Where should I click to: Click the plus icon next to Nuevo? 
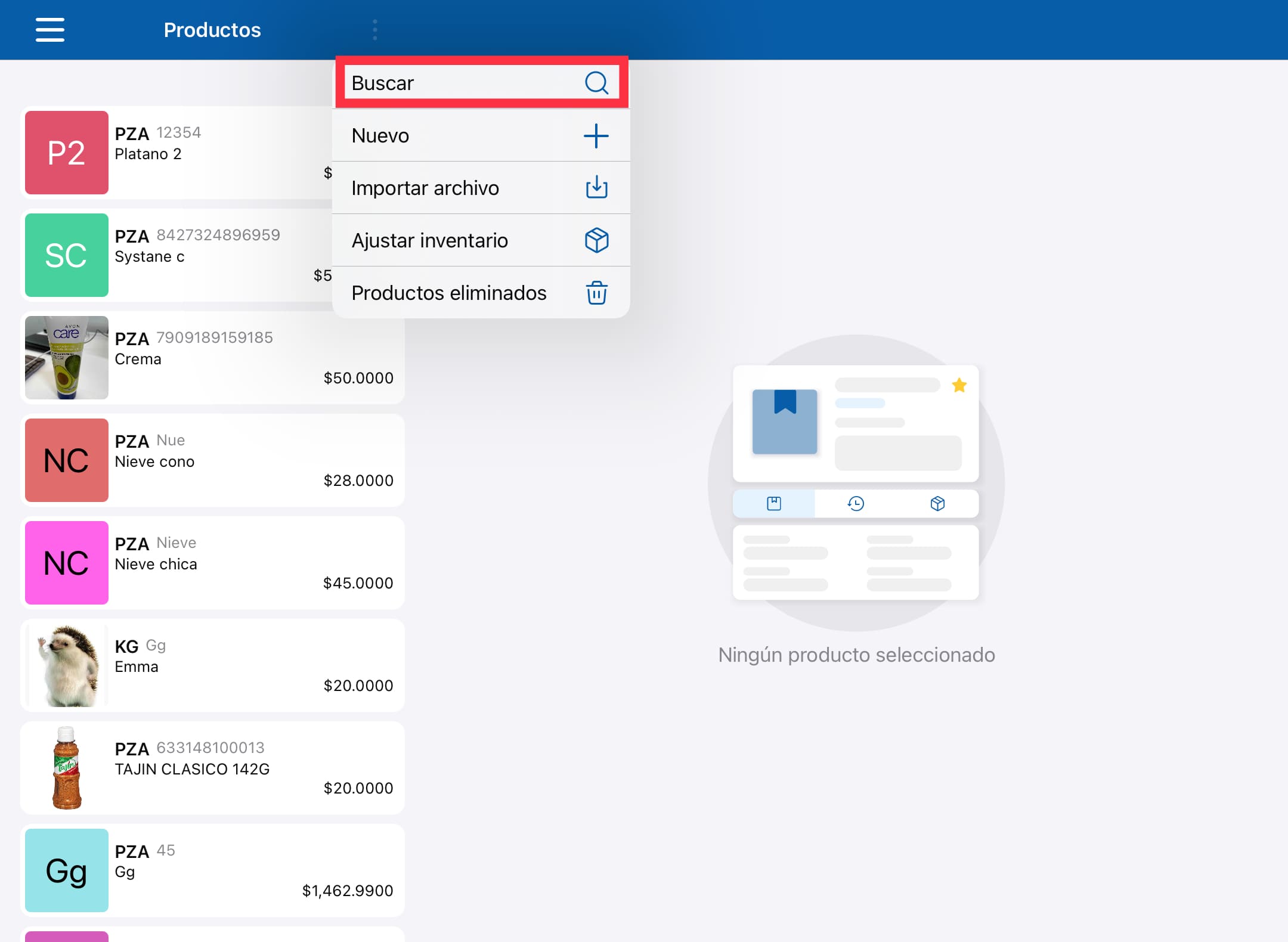(x=596, y=135)
